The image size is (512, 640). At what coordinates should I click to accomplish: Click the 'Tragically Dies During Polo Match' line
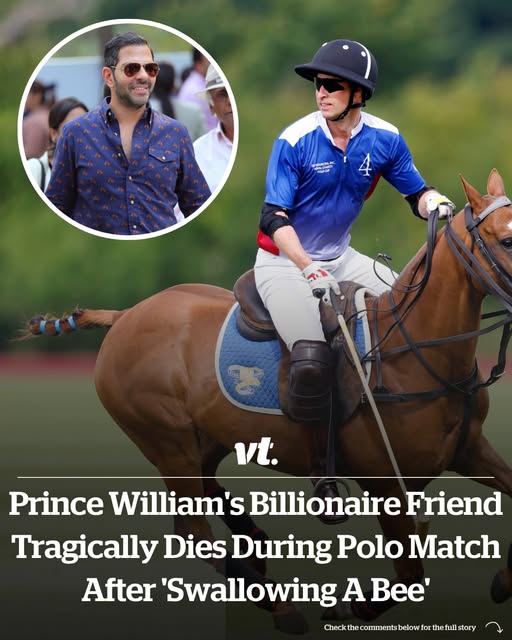click(258, 548)
